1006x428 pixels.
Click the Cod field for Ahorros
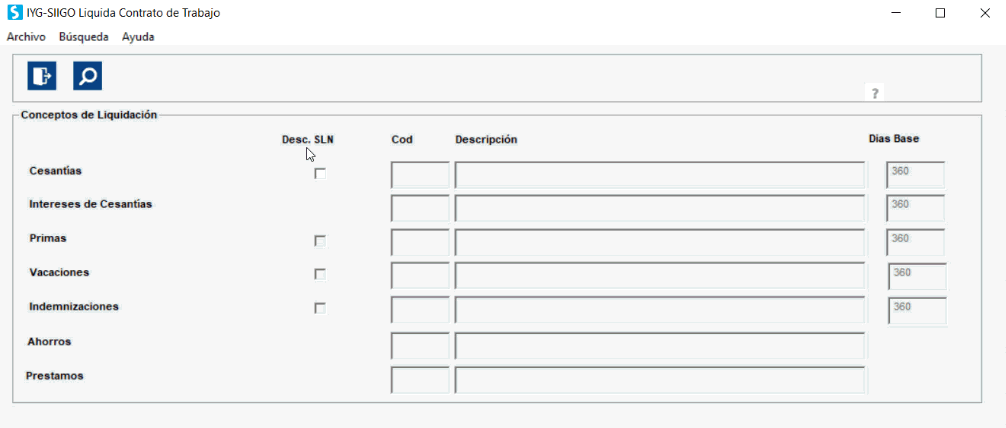[420, 346]
